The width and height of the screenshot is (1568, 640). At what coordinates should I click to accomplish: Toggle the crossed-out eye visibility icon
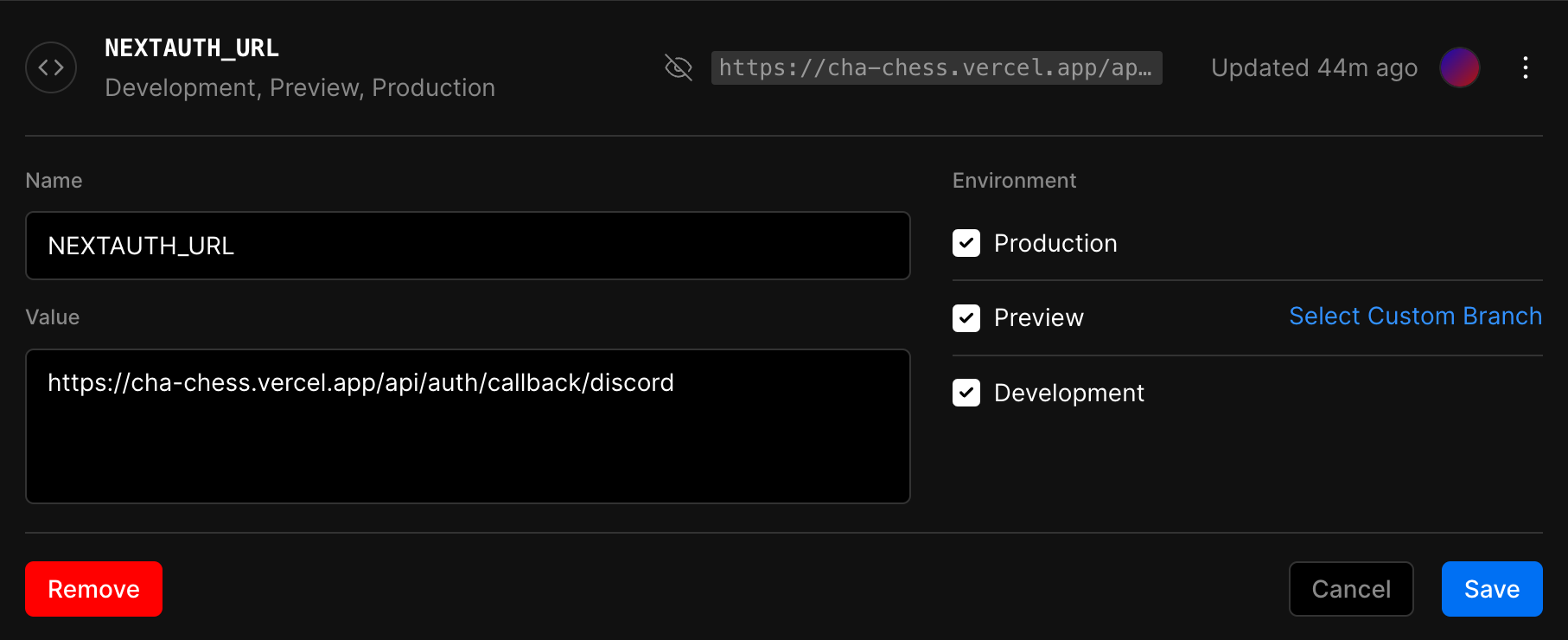[679, 67]
